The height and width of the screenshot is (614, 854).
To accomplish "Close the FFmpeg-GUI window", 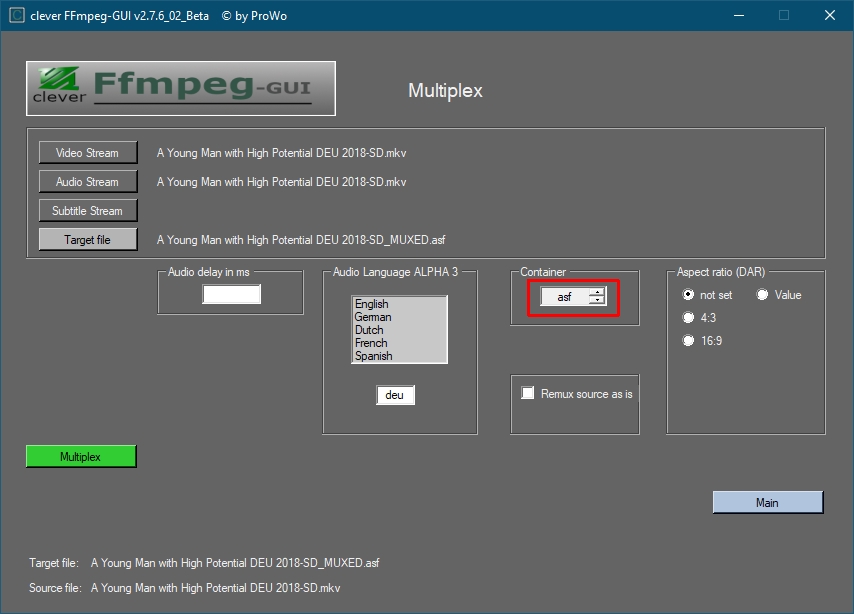I will tap(829, 15).
